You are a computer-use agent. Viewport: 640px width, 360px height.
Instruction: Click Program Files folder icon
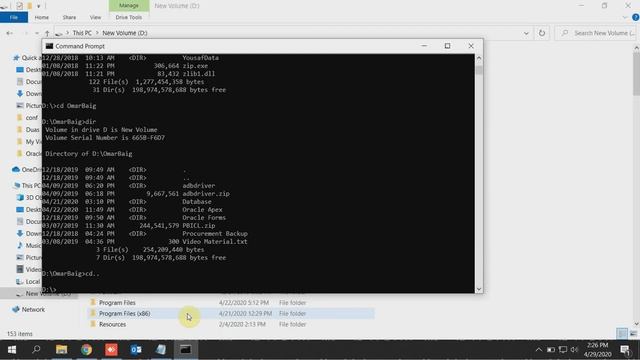93,302
